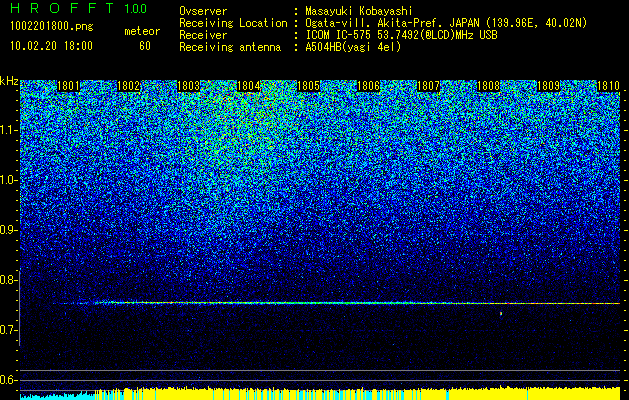The width and height of the screenshot is (629, 400).
Task: Click the 1801 time marker
Action: pos(69,86)
